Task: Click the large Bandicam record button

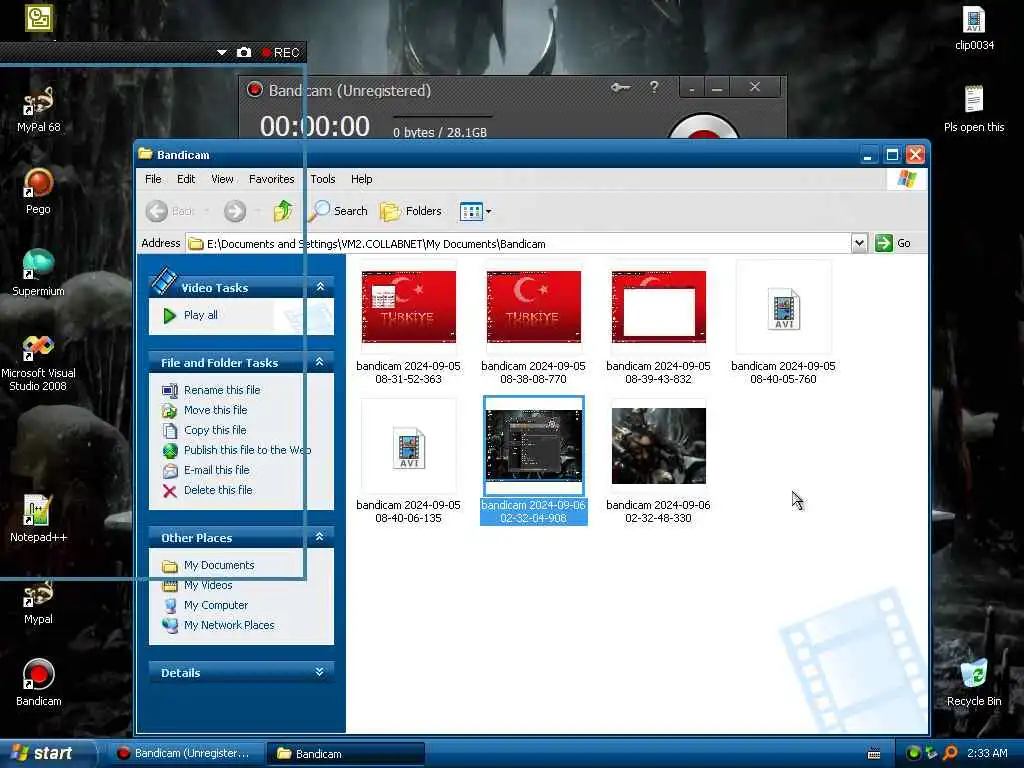Action: 703,126
